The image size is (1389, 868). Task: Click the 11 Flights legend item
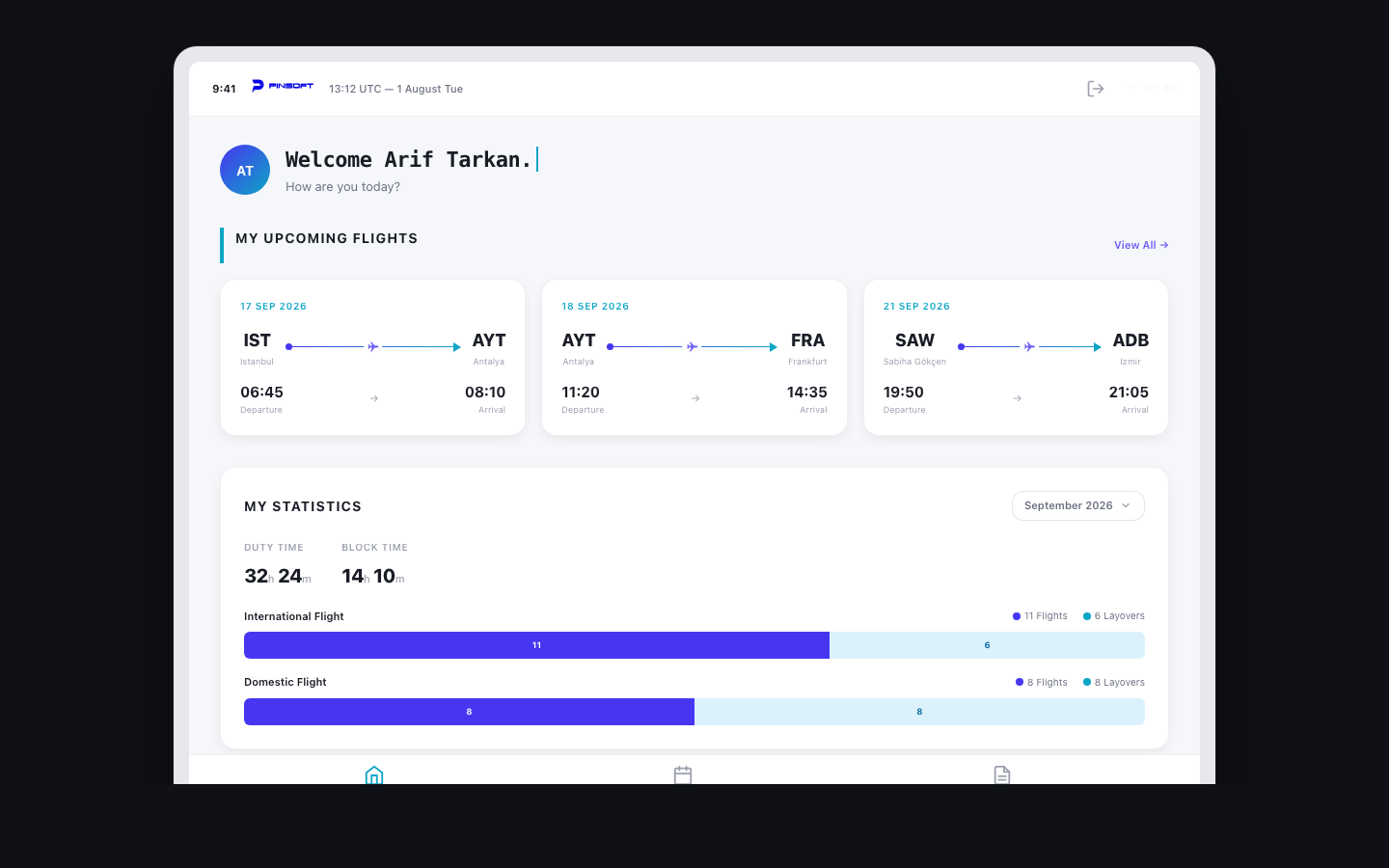click(x=1041, y=616)
